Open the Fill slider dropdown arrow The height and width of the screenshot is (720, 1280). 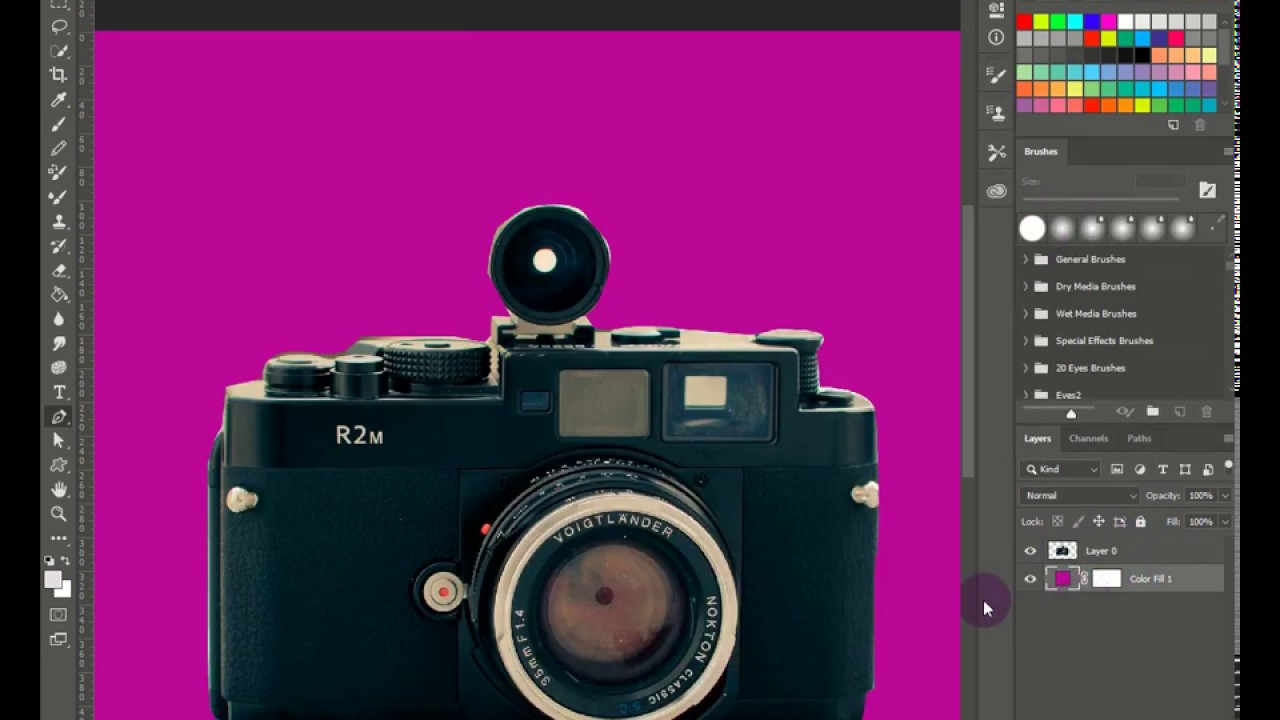tap(1224, 522)
